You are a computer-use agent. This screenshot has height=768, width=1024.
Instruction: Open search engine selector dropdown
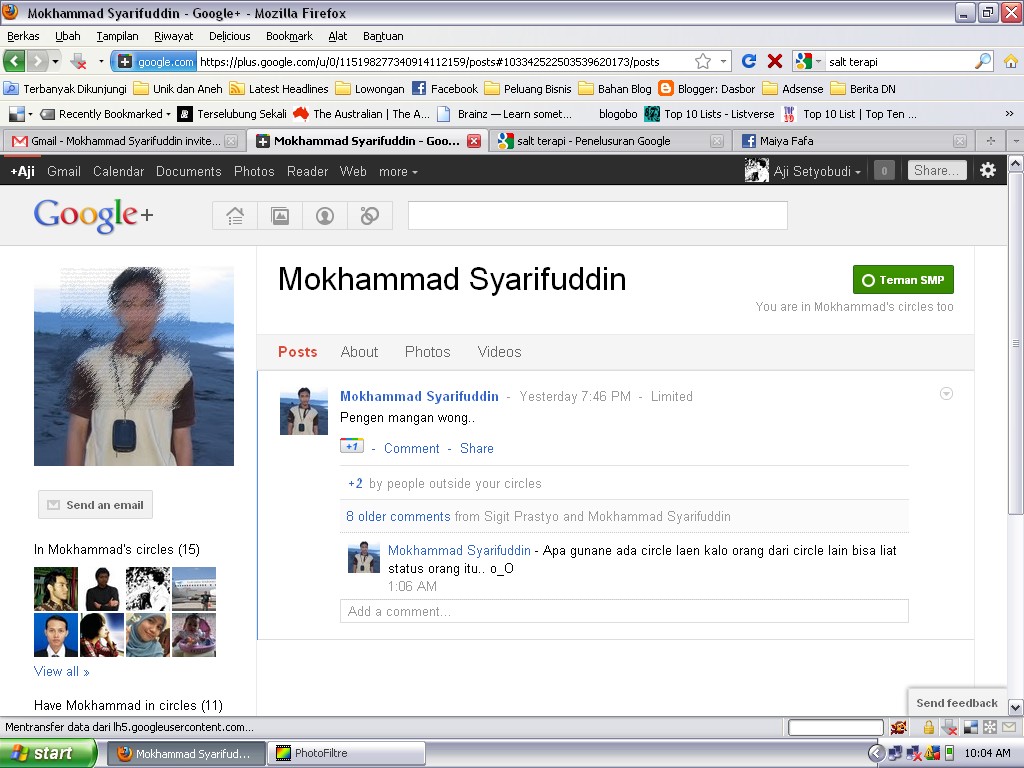pyautogui.click(x=818, y=61)
